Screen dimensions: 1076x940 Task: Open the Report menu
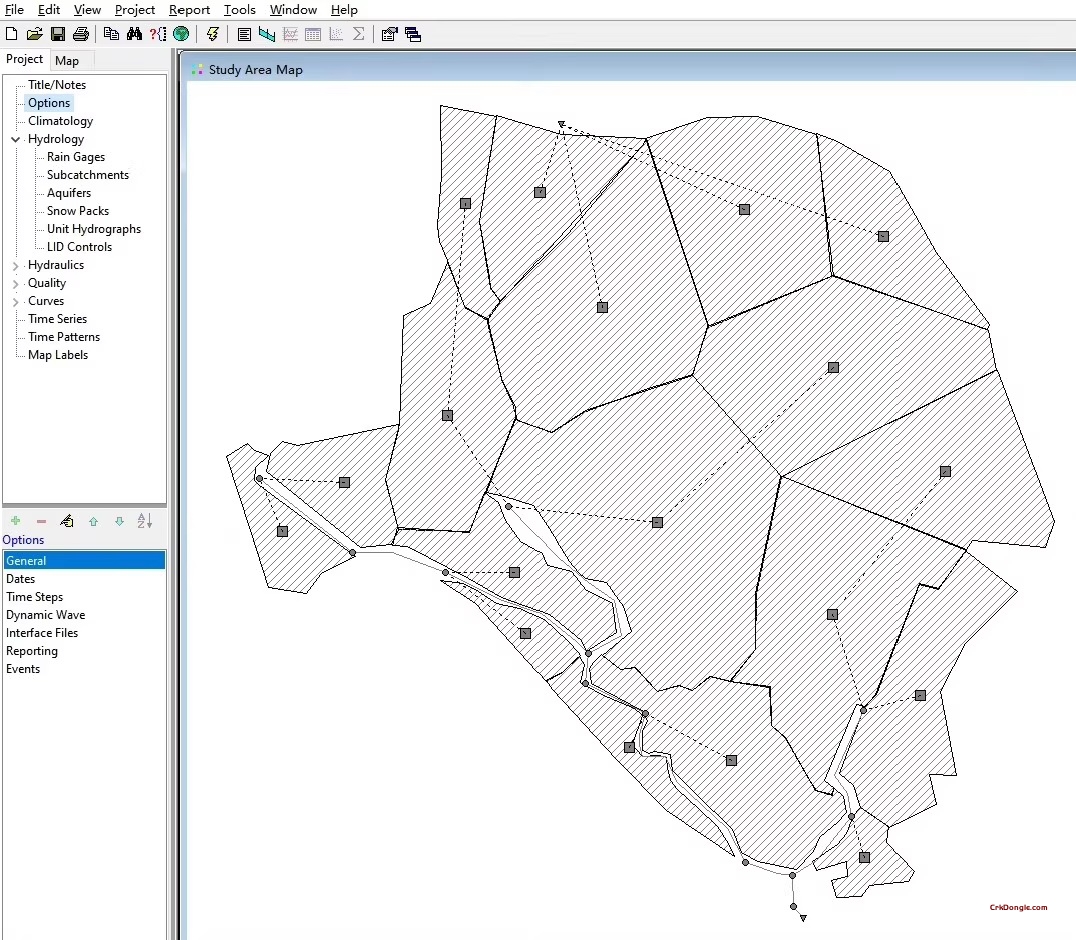pyautogui.click(x=189, y=10)
